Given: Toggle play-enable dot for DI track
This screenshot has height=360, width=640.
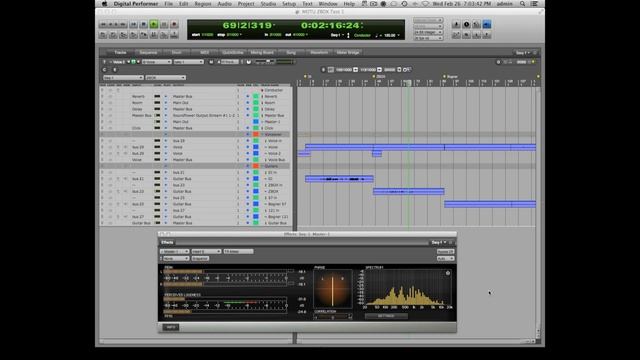Looking at the screenshot, I should coord(247,179).
